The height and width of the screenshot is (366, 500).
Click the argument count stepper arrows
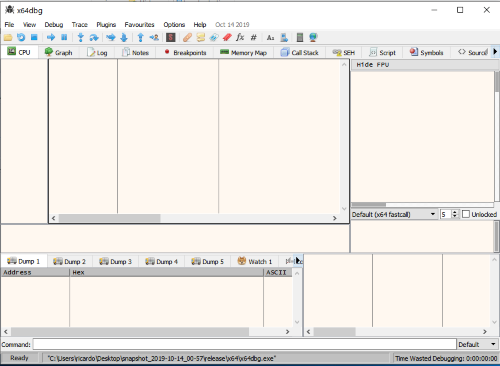click(x=455, y=214)
